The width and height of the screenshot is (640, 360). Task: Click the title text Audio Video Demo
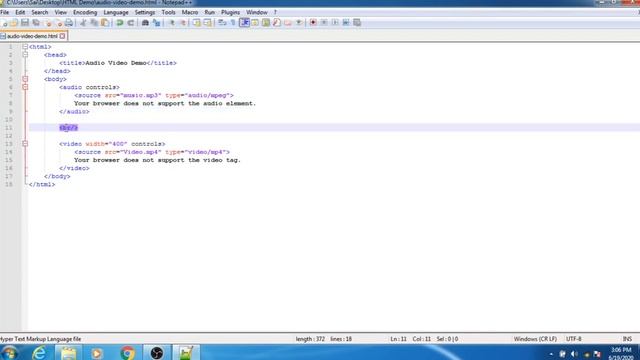(x=116, y=63)
